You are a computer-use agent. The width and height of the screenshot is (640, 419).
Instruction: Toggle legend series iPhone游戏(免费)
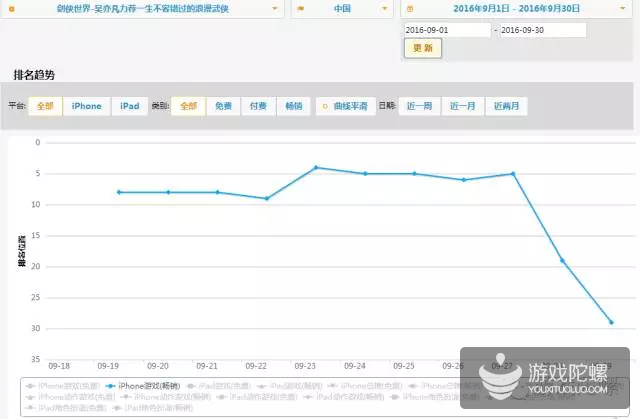(63, 386)
